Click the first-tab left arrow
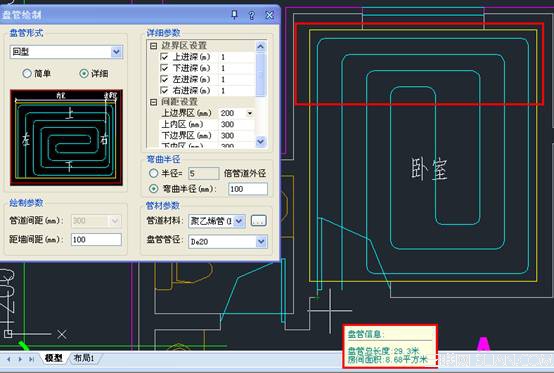554x373 pixels. click(x=8, y=359)
